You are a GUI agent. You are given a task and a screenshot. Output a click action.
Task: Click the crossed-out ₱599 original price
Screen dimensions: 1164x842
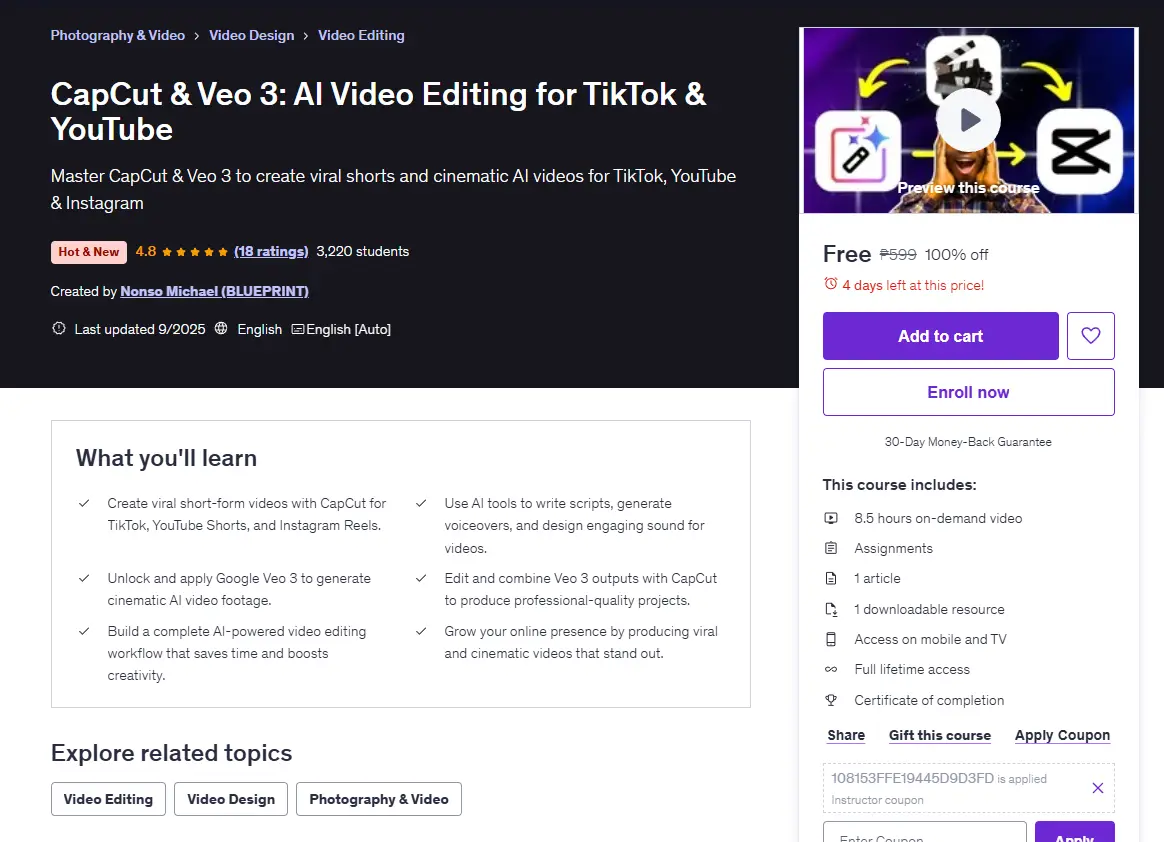898,255
